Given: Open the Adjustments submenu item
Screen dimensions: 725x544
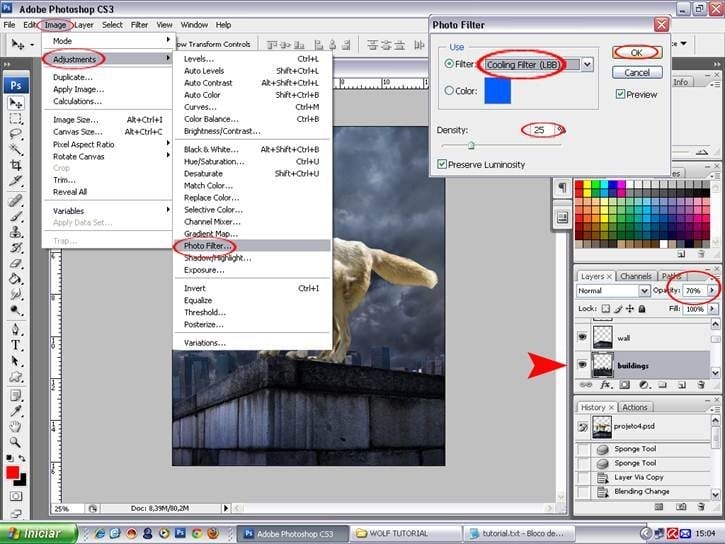Looking at the screenshot, I should pyautogui.click(x=107, y=59).
